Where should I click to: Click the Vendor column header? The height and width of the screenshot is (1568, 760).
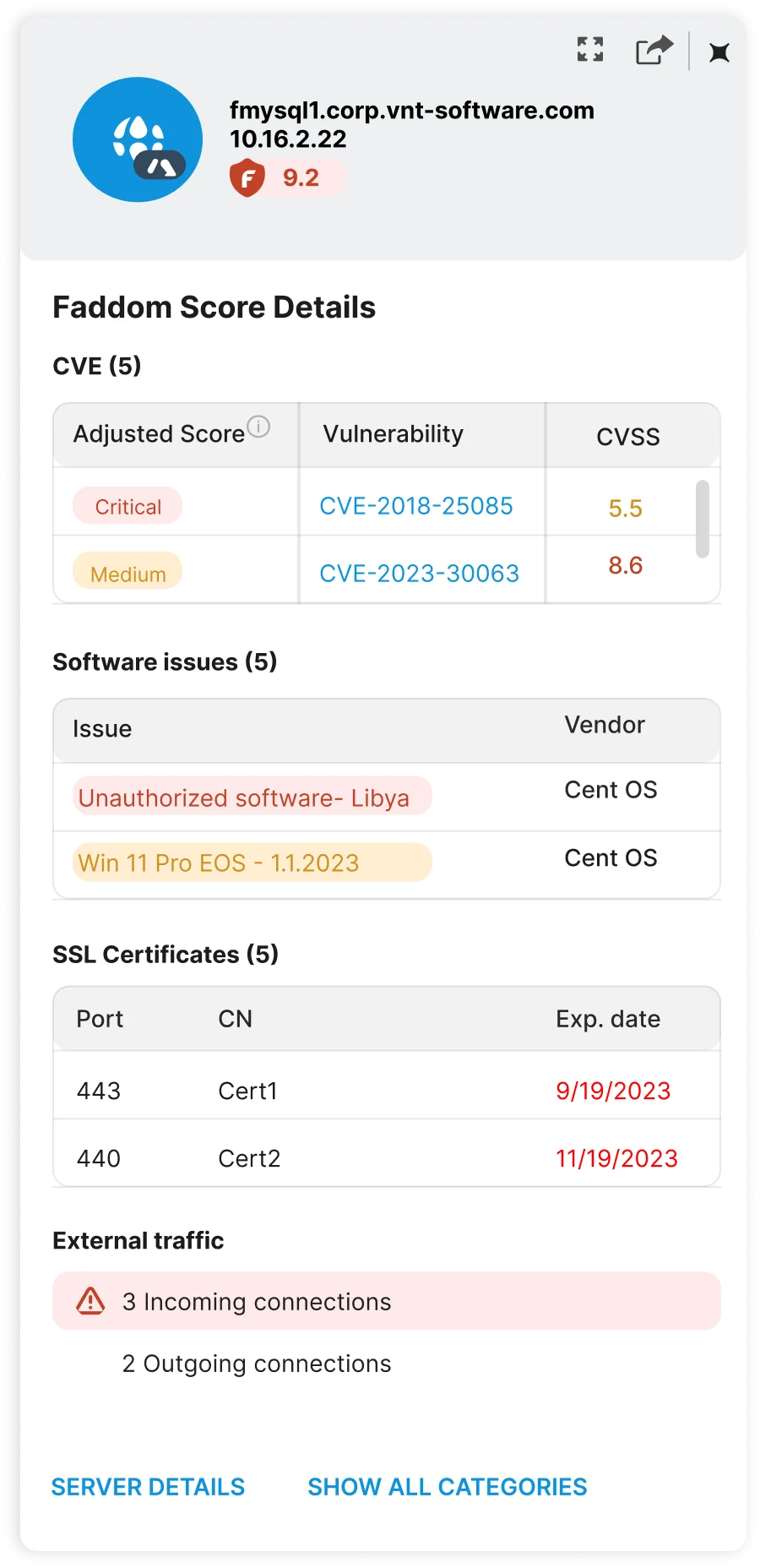tap(605, 725)
